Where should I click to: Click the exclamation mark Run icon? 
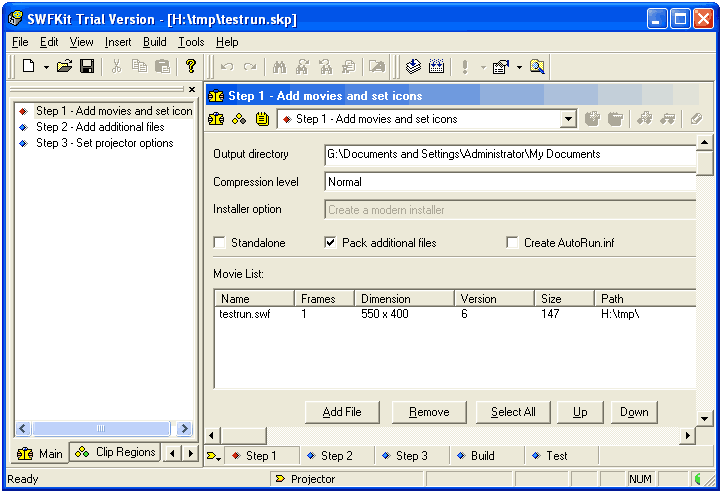465,67
